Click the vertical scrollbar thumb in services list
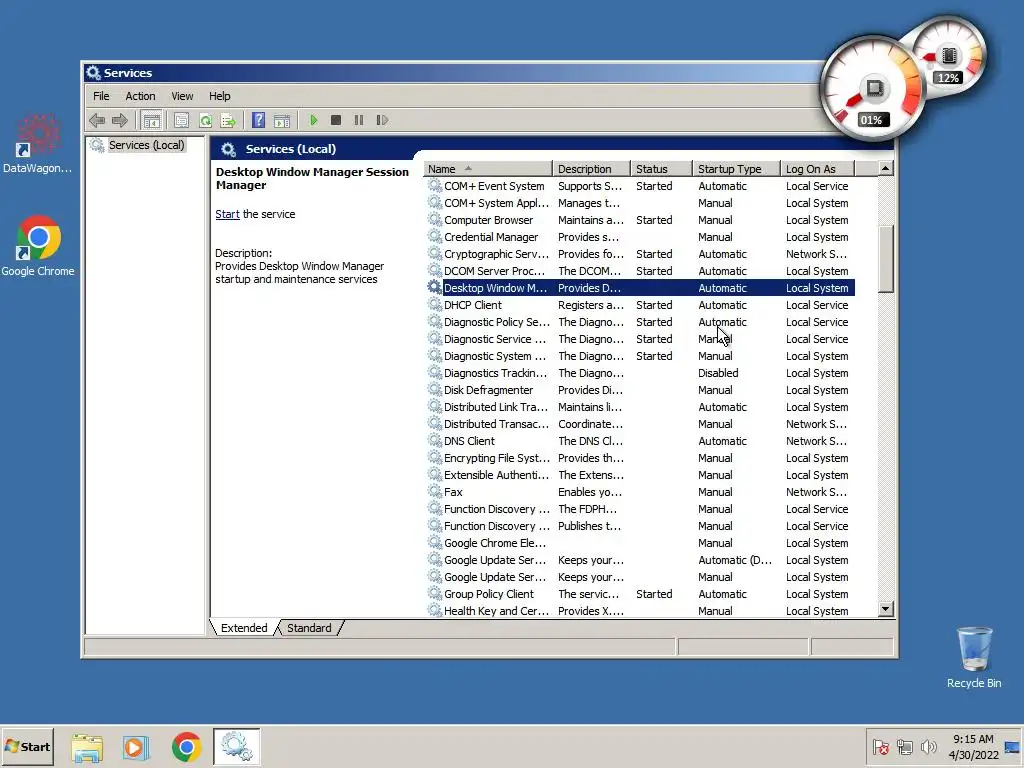1024x768 pixels. pos(885,260)
